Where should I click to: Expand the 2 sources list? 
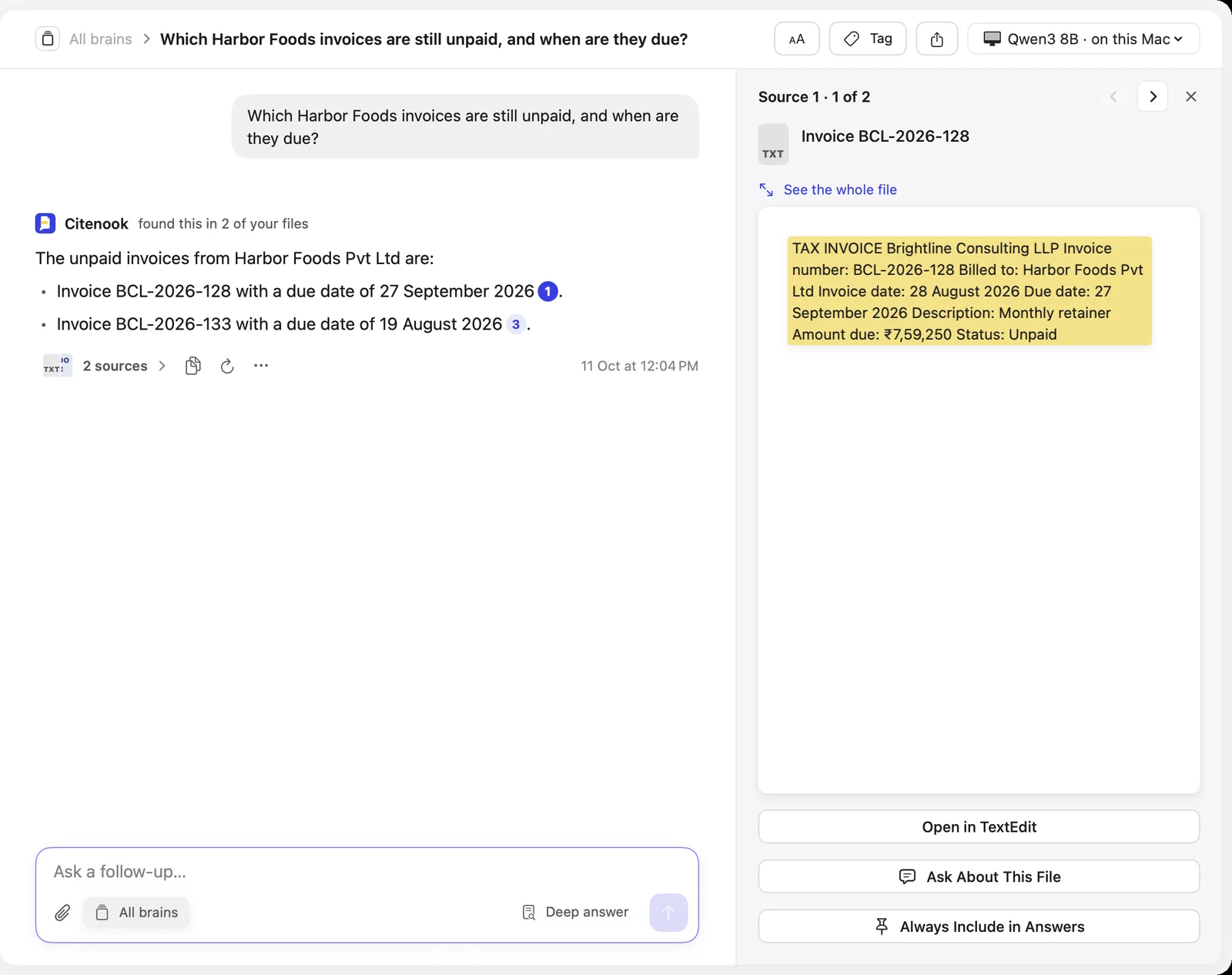123,366
